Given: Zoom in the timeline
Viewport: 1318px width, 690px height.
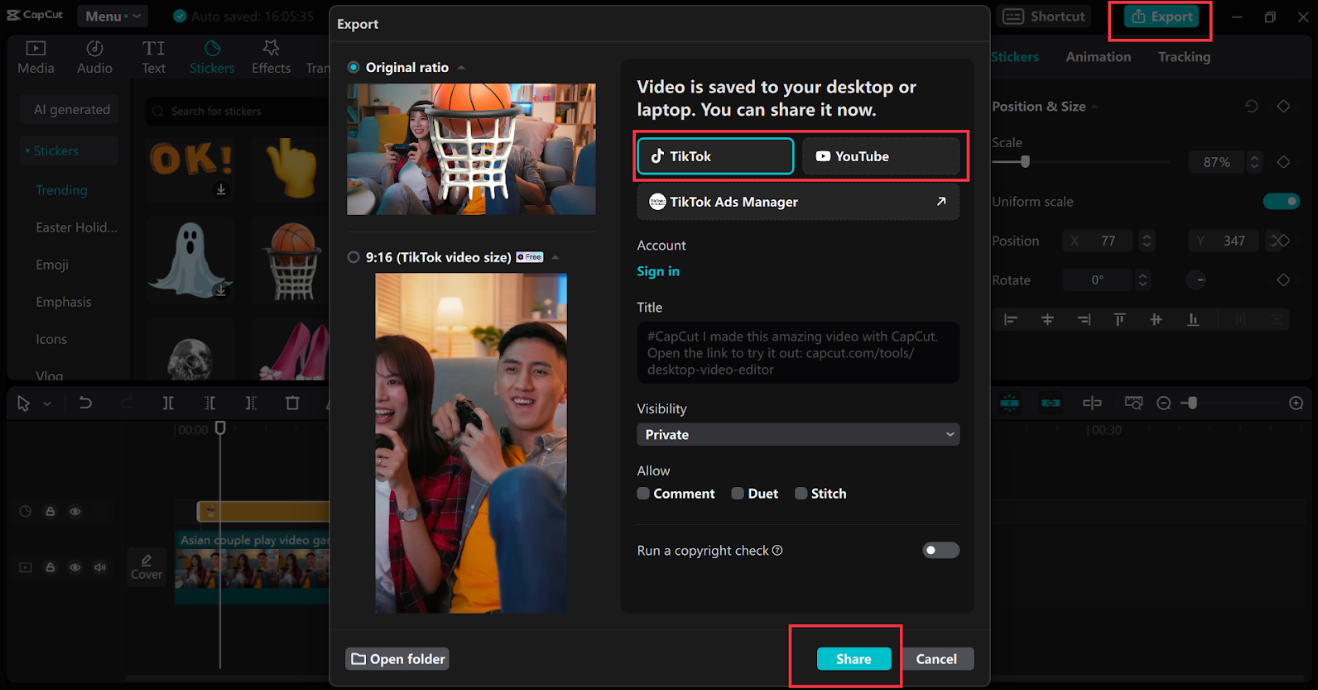Looking at the screenshot, I should tap(1296, 403).
